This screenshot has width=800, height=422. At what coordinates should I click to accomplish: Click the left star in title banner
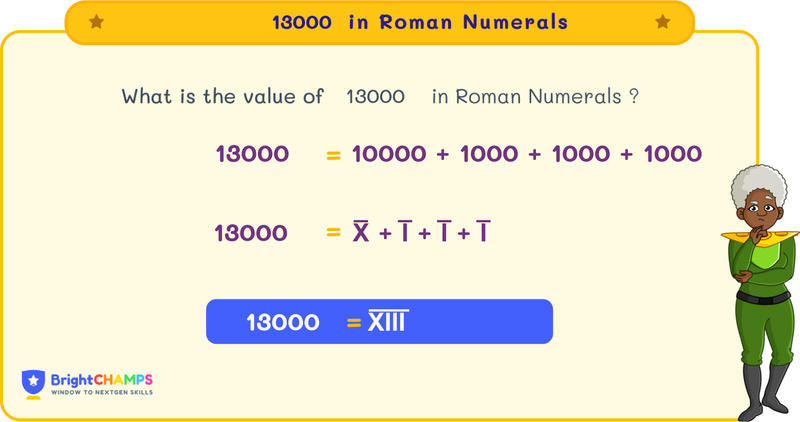tap(96, 22)
